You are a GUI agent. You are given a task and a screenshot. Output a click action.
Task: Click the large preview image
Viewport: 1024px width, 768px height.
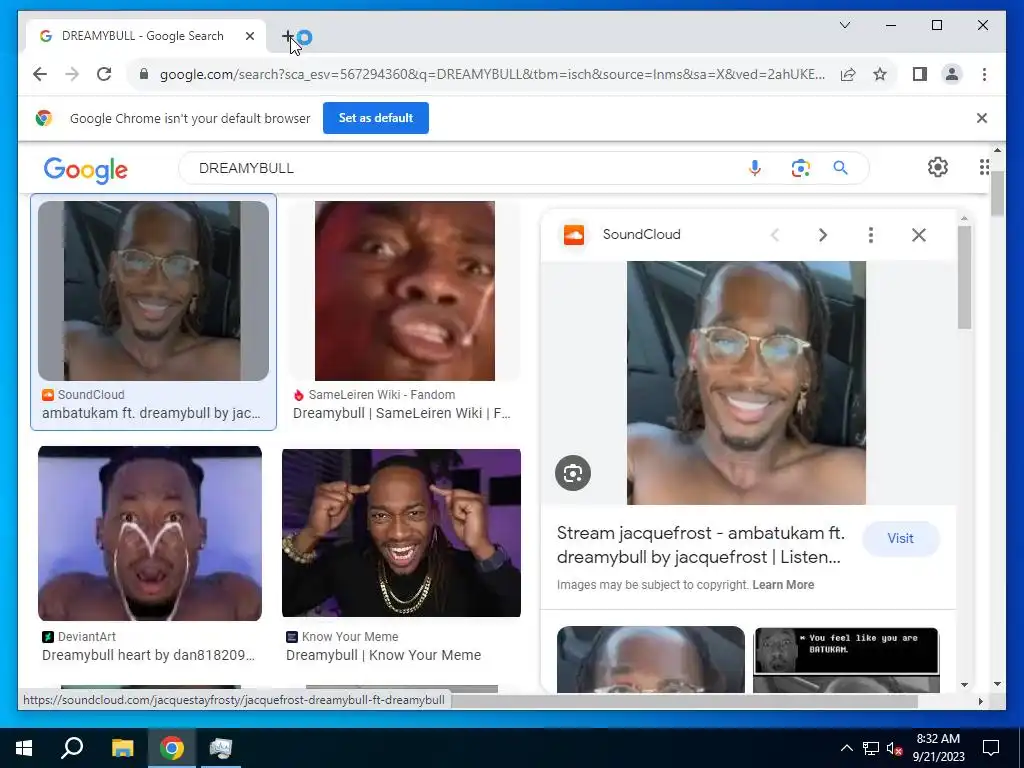(x=746, y=383)
